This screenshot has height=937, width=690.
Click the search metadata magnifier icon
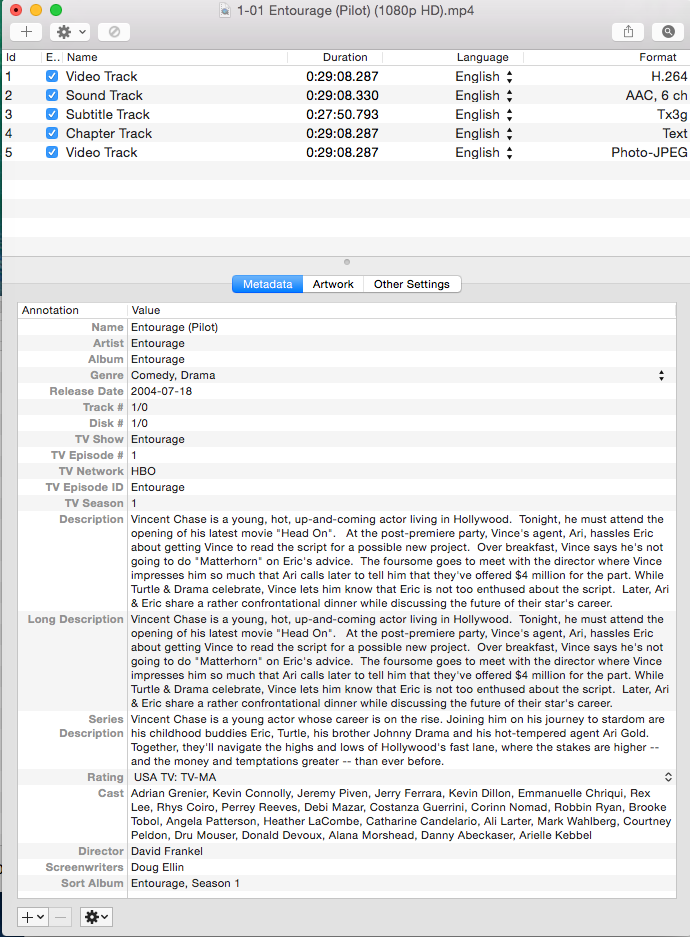tap(668, 32)
